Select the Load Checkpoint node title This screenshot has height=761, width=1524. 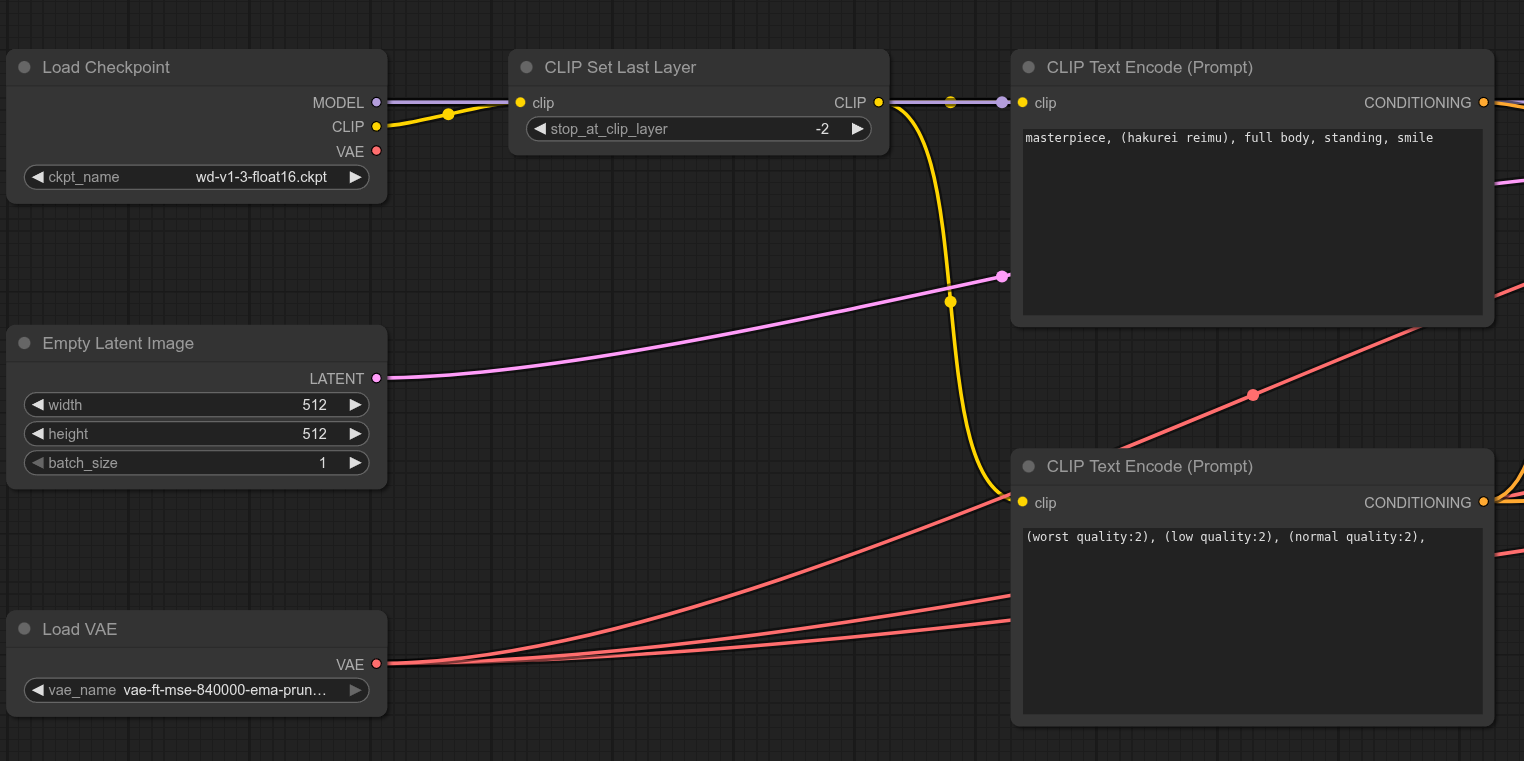coord(106,67)
